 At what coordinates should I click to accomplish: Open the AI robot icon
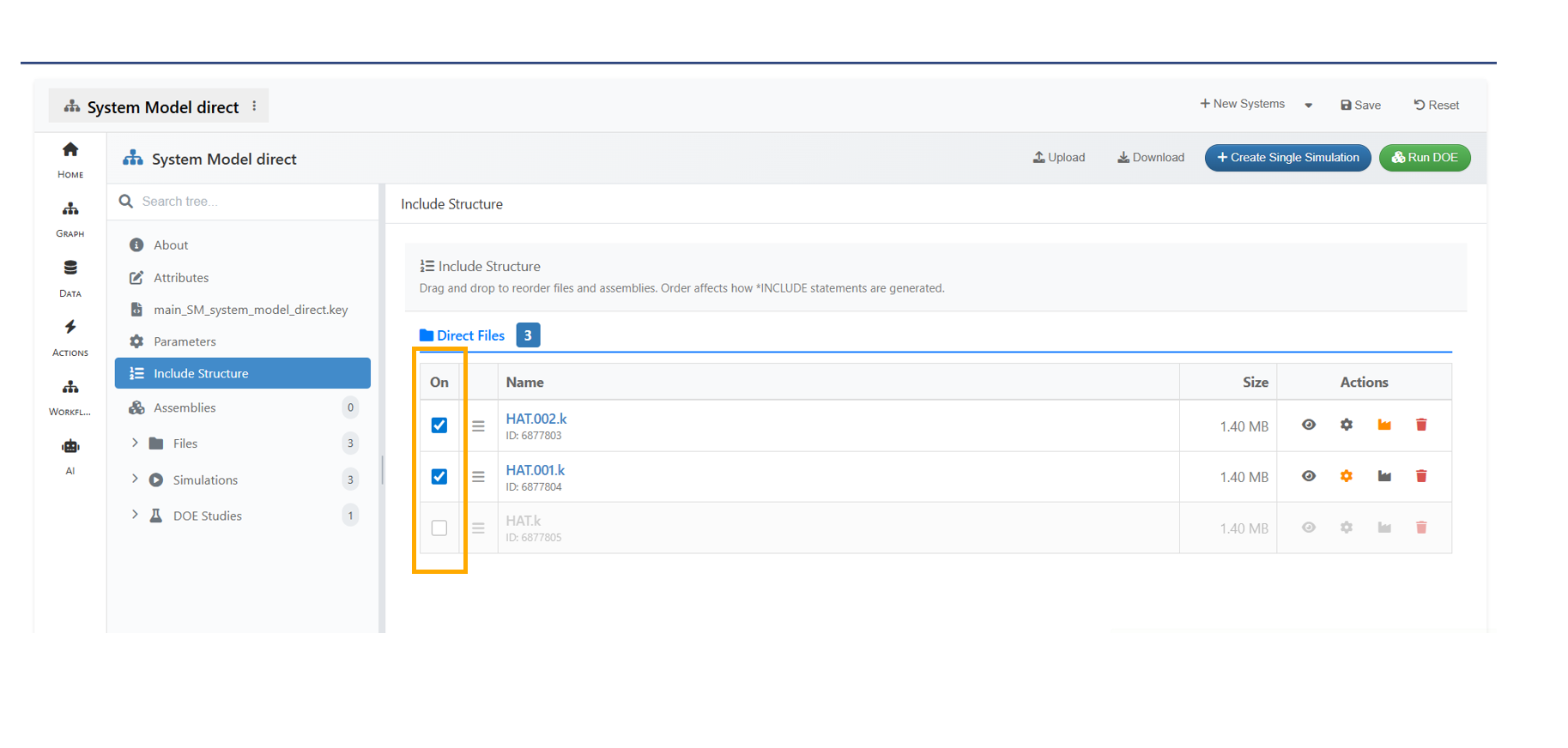coord(70,447)
